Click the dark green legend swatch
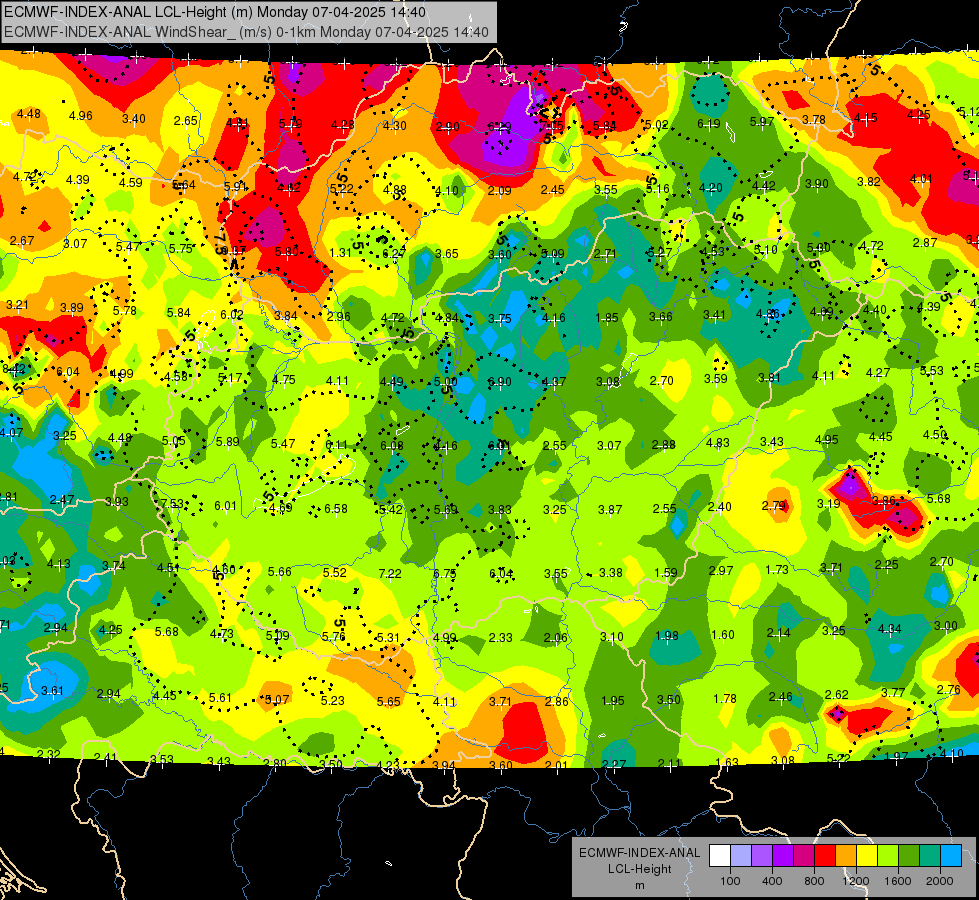979x900 pixels. pos(908,856)
